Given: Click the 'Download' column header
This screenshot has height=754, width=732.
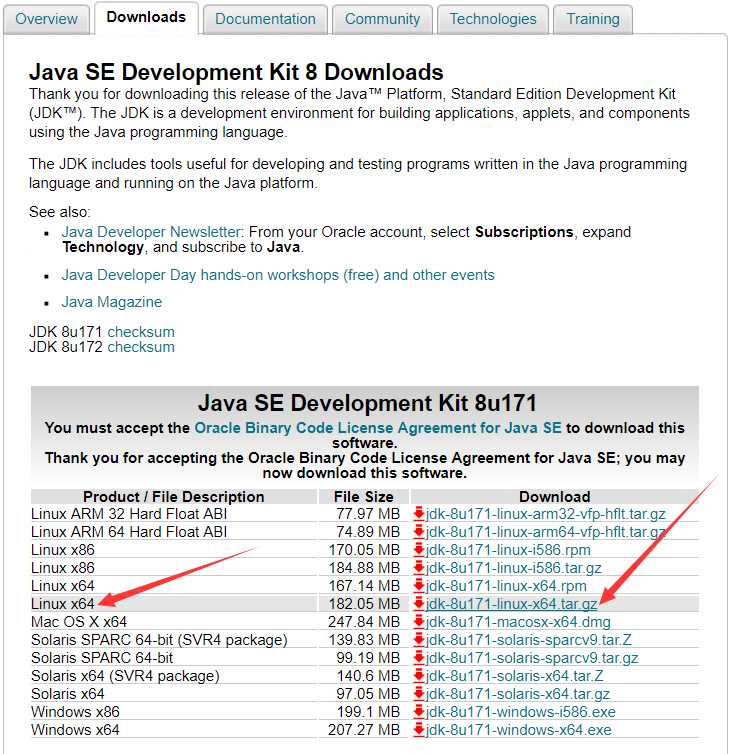Looking at the screenshot, I should pos(555,496).
